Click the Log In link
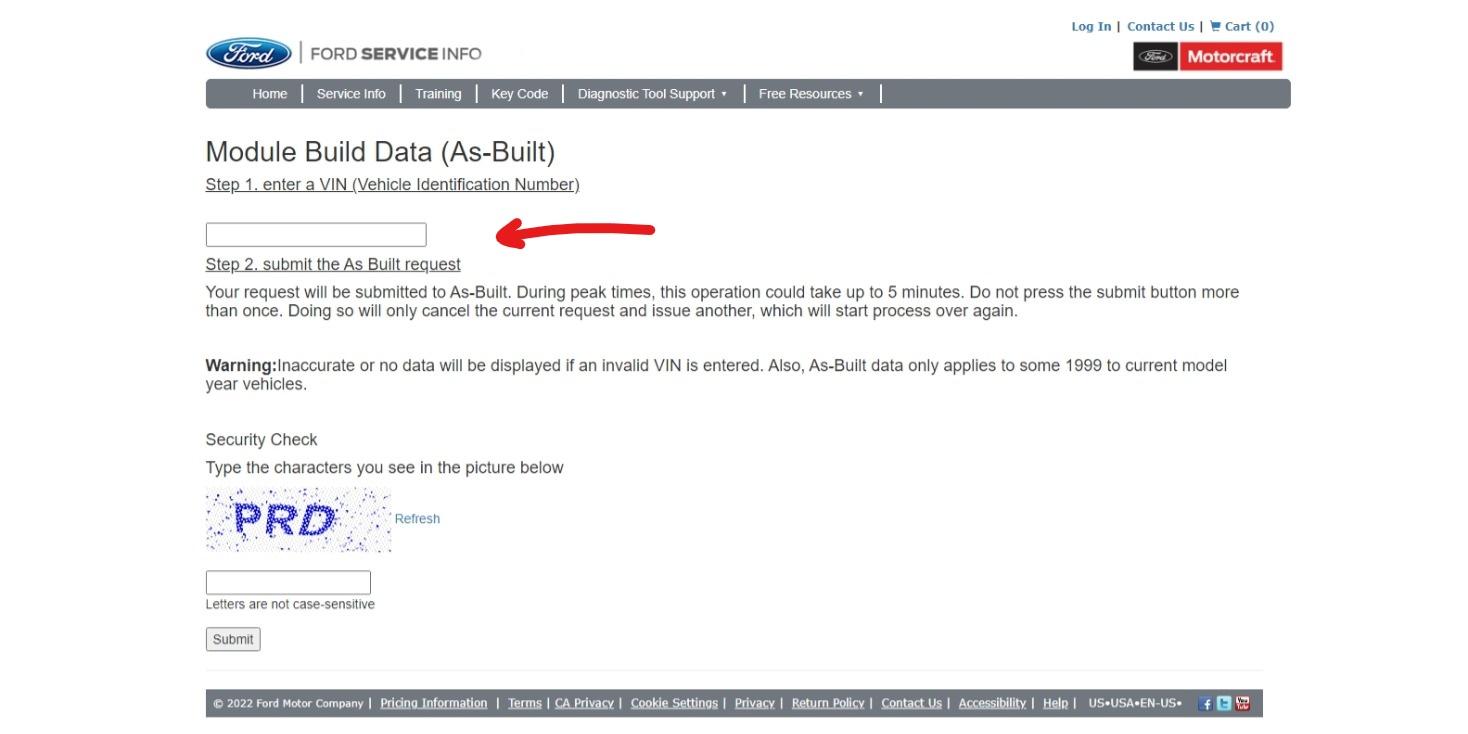The width and height of the screenshot is (1468, 734). [x=1091, y=26]
